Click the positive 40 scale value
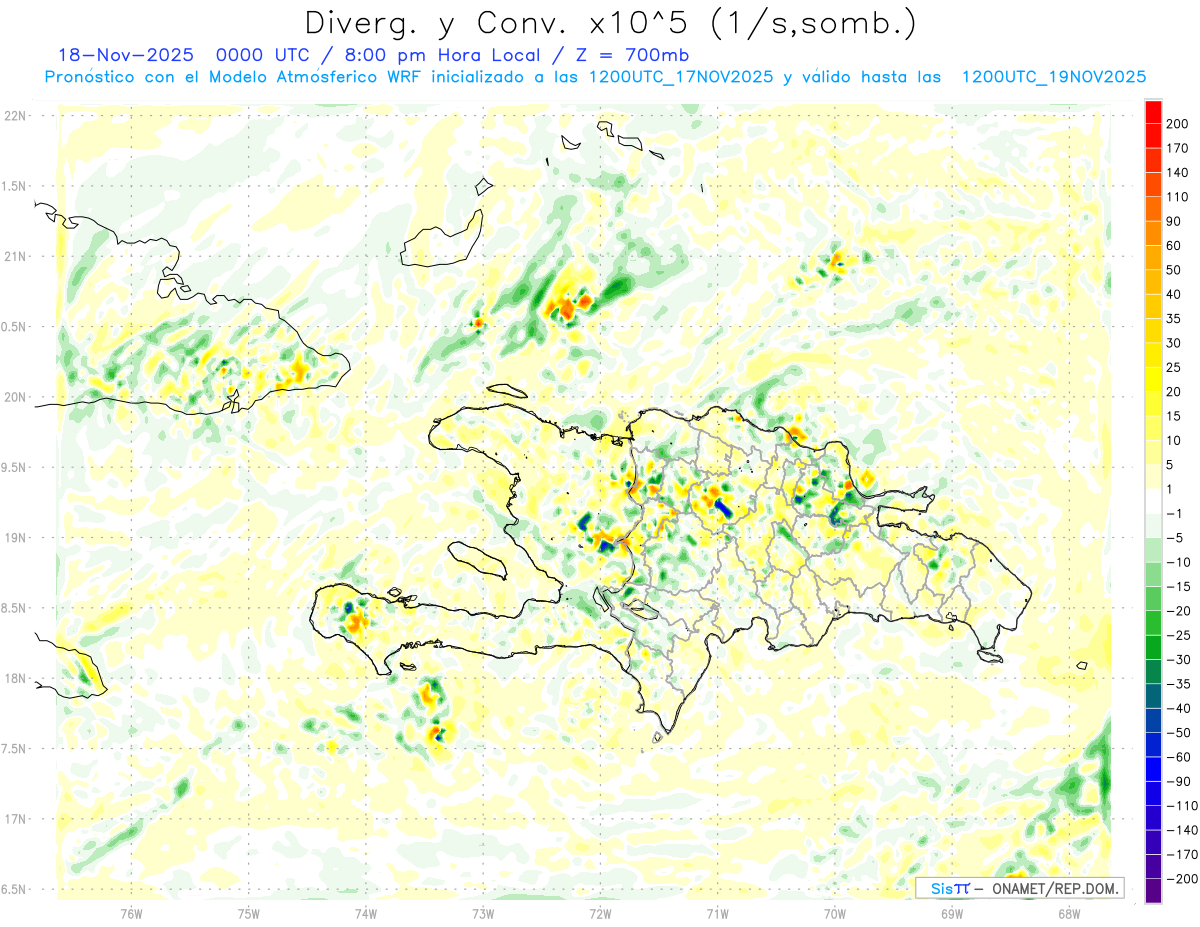 click(x=1174, y=294)
